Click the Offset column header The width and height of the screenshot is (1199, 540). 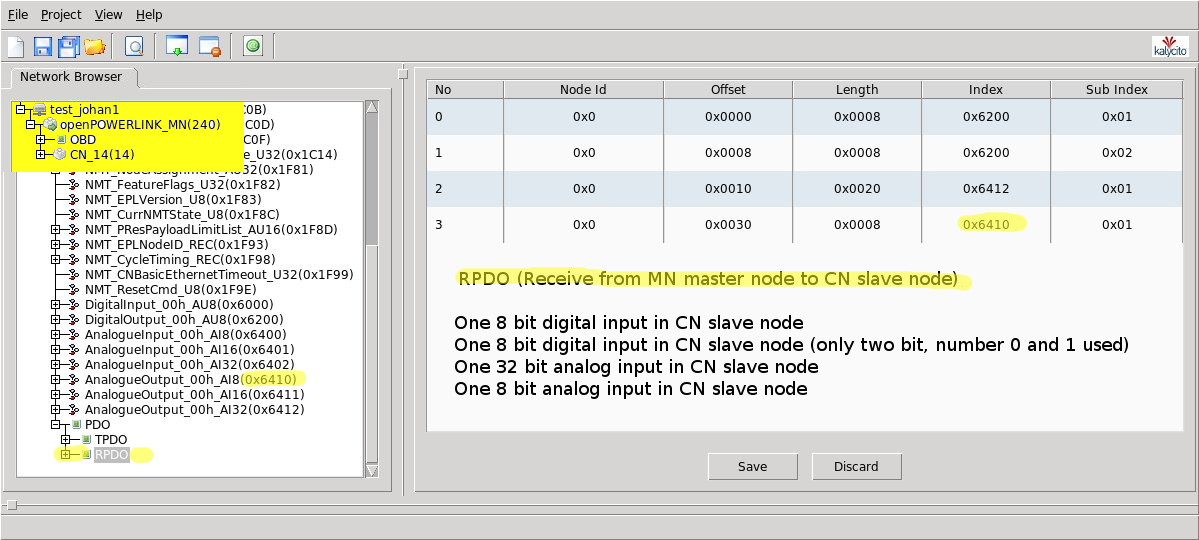coord(728,89)
